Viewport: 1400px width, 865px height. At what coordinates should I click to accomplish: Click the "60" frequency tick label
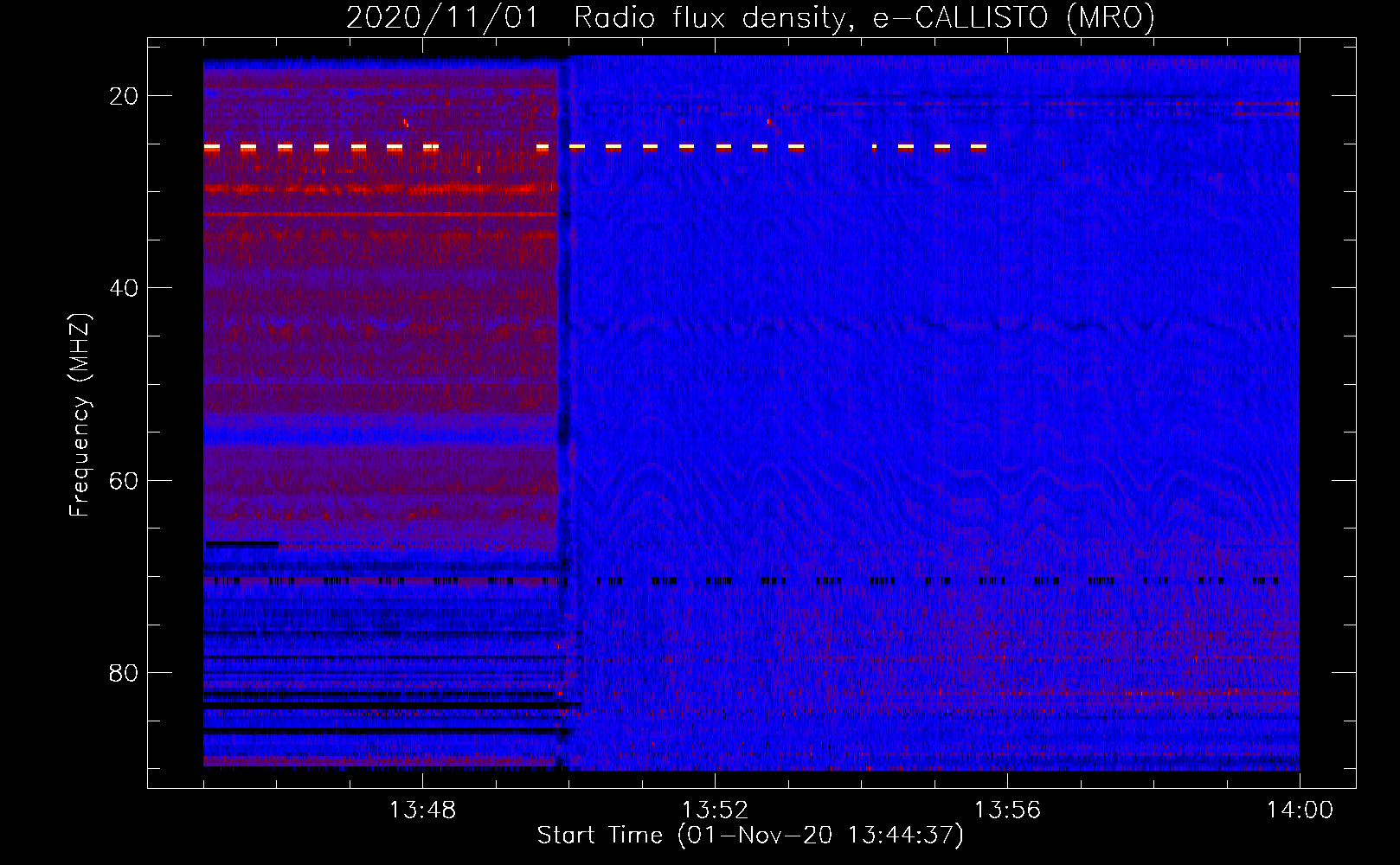point(125,480)
